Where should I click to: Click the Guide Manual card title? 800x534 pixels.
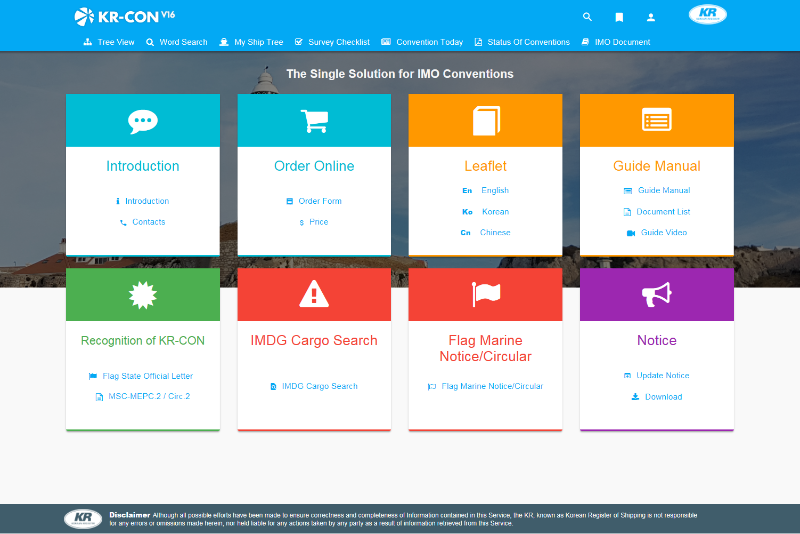[657, 166]
